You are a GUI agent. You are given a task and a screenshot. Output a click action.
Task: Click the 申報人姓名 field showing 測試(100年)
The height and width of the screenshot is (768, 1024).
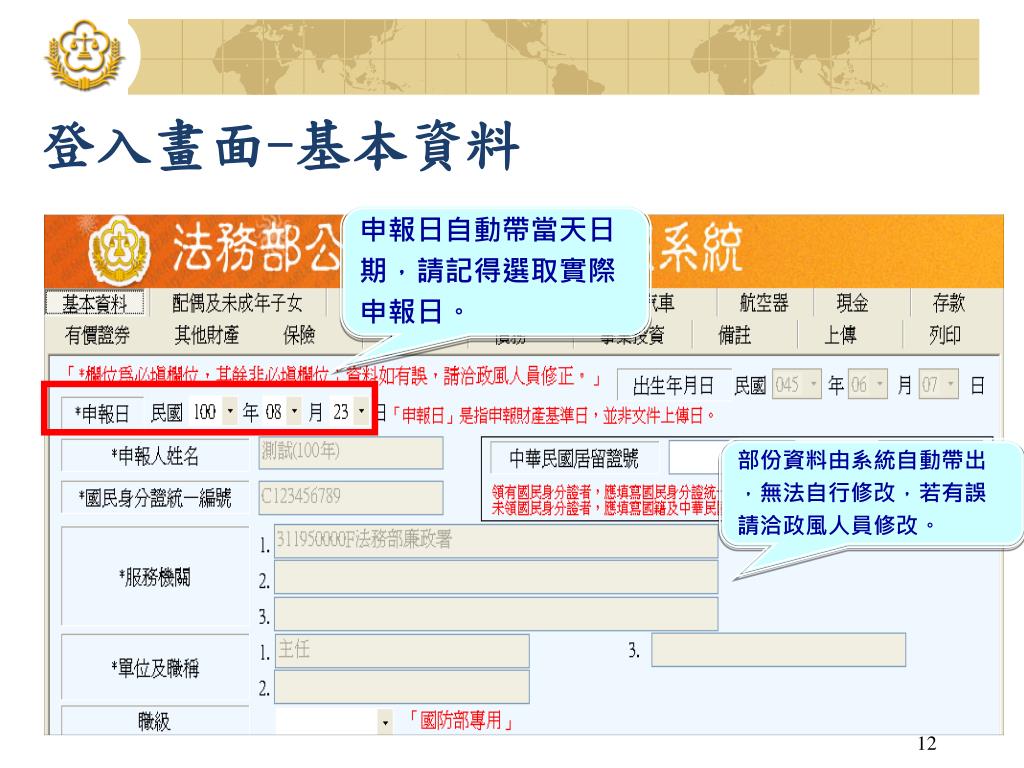351,453
